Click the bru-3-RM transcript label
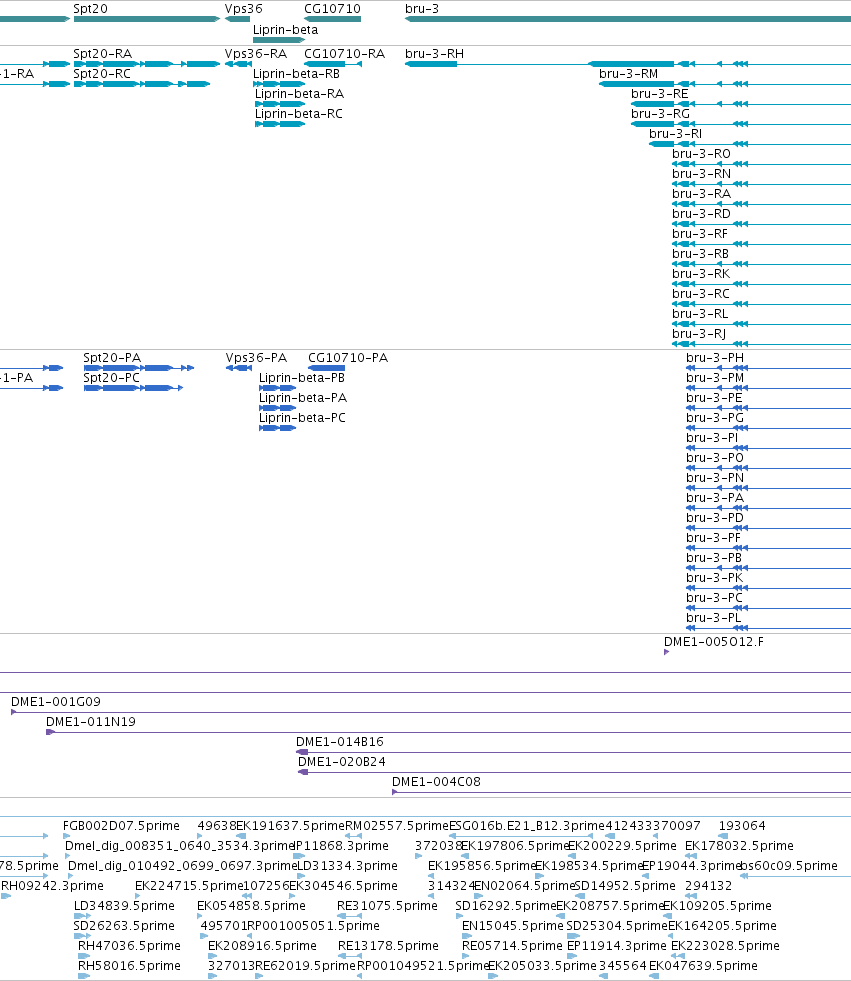This screenshot has width=851, height=981. click(628, 73)
